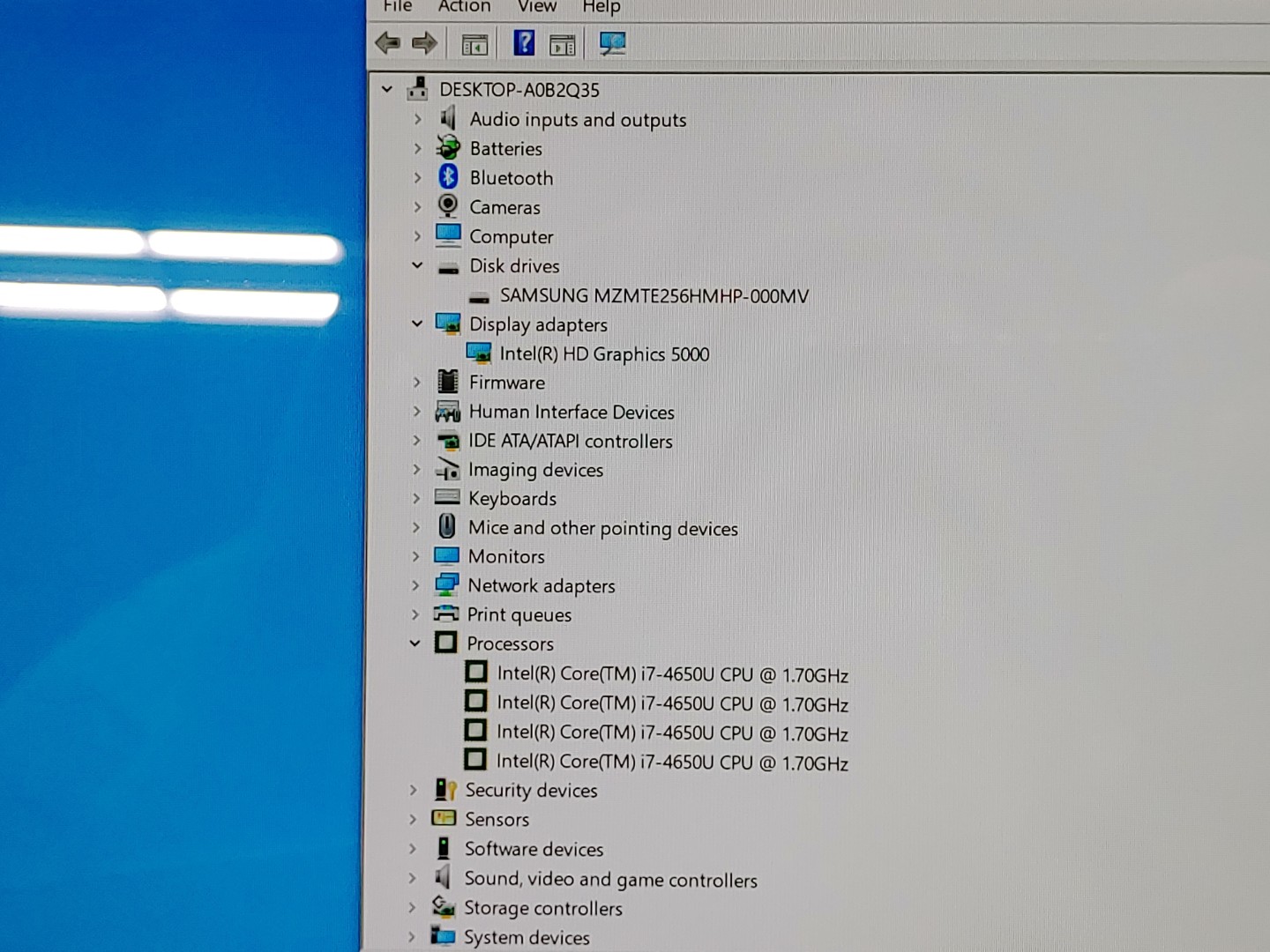The image size is (1270, 952).
Task: Open the Action menu
Action: point(464,7)
